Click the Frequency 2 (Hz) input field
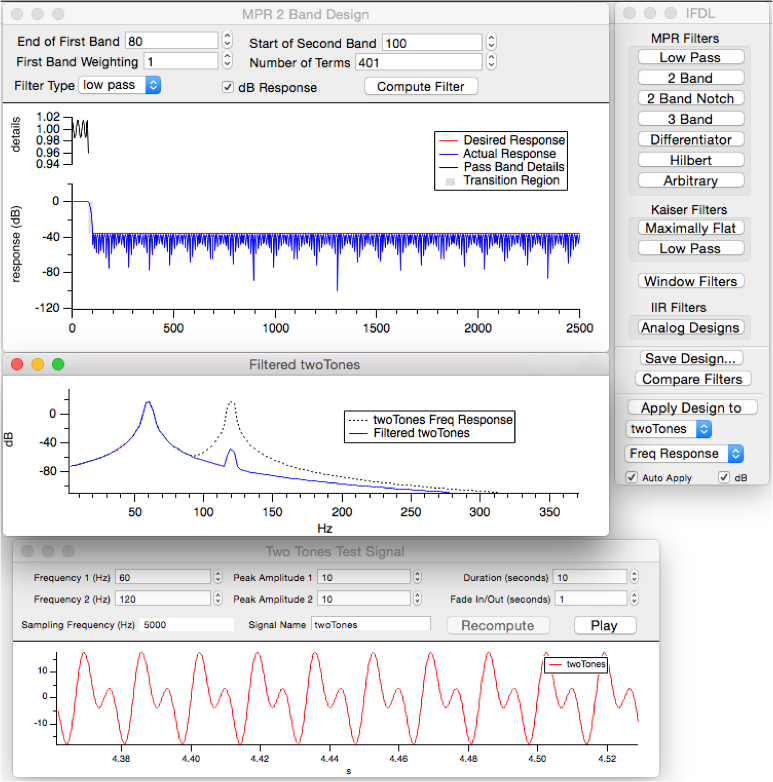 [162, 598]
